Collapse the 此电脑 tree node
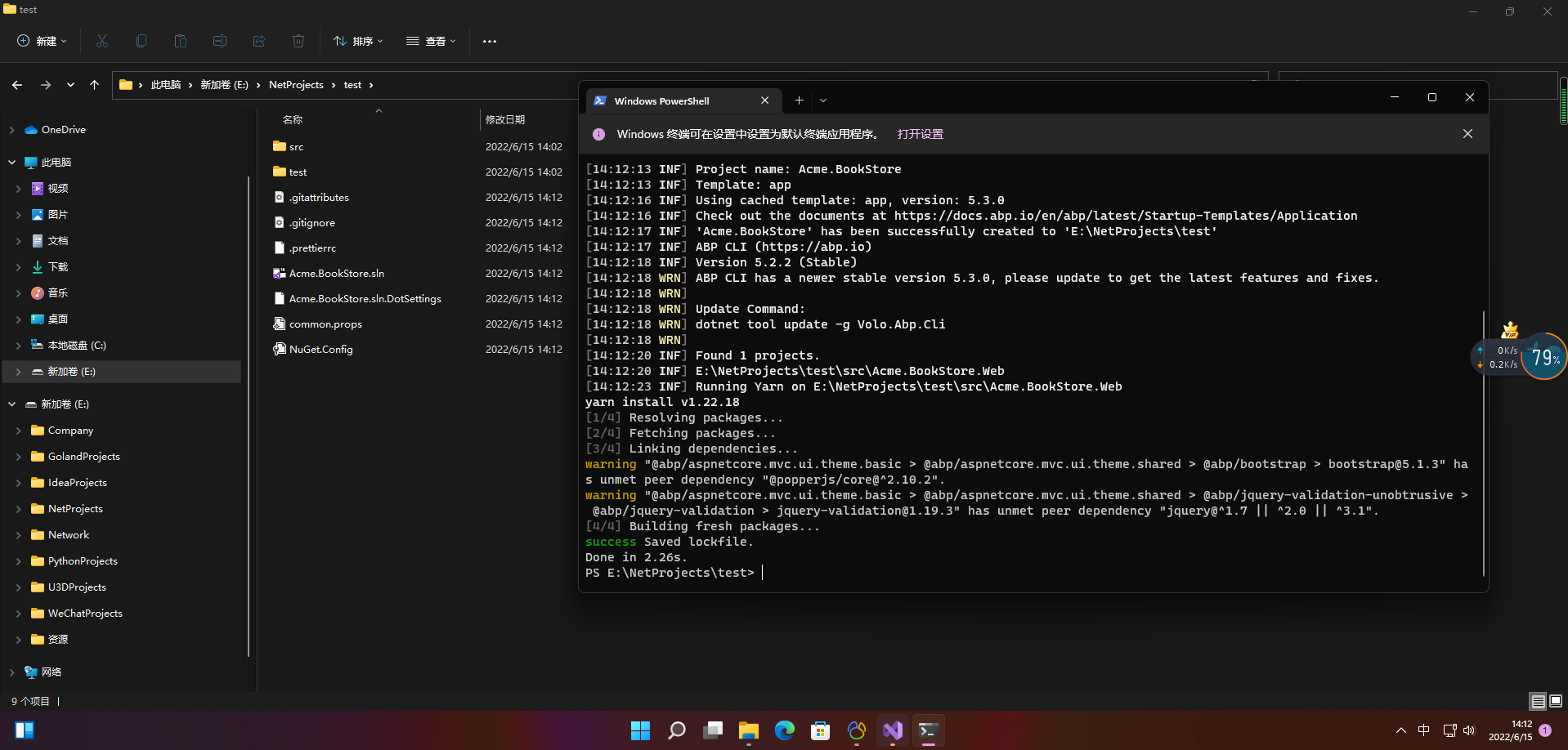Screen dimensions: 1568x750 click(12, 163)
